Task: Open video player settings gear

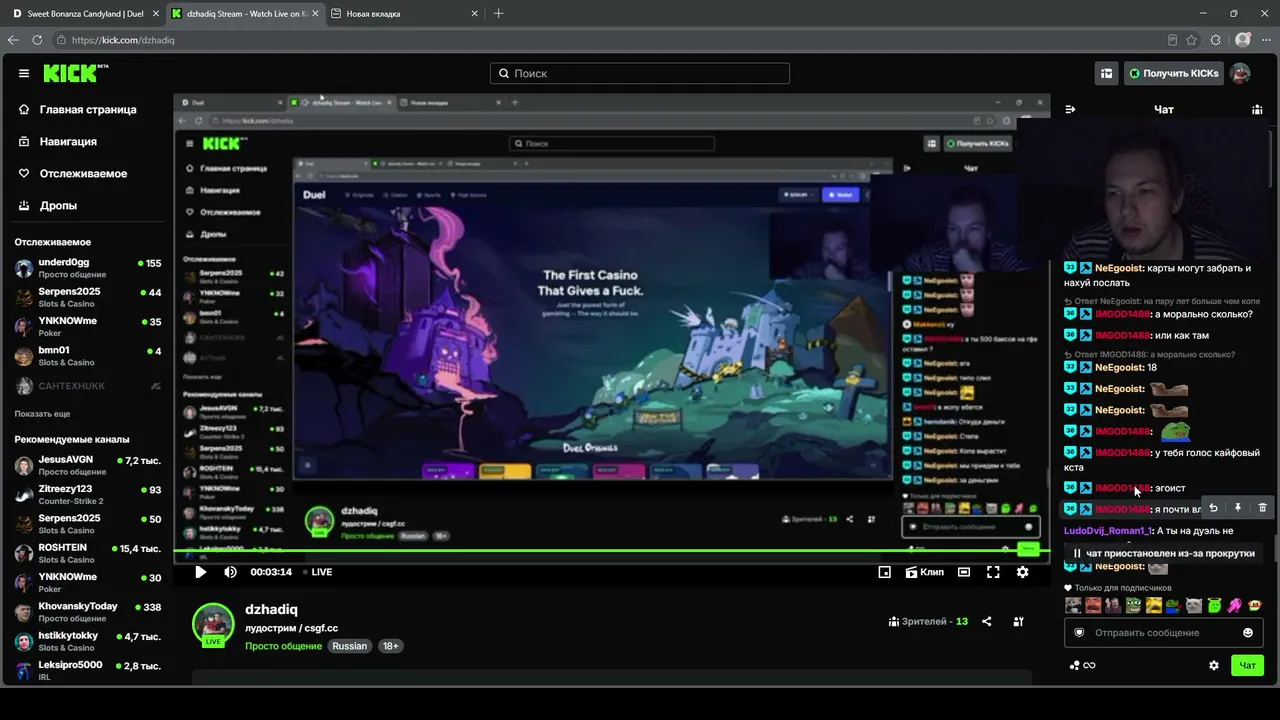Action: pos(1022,572)
